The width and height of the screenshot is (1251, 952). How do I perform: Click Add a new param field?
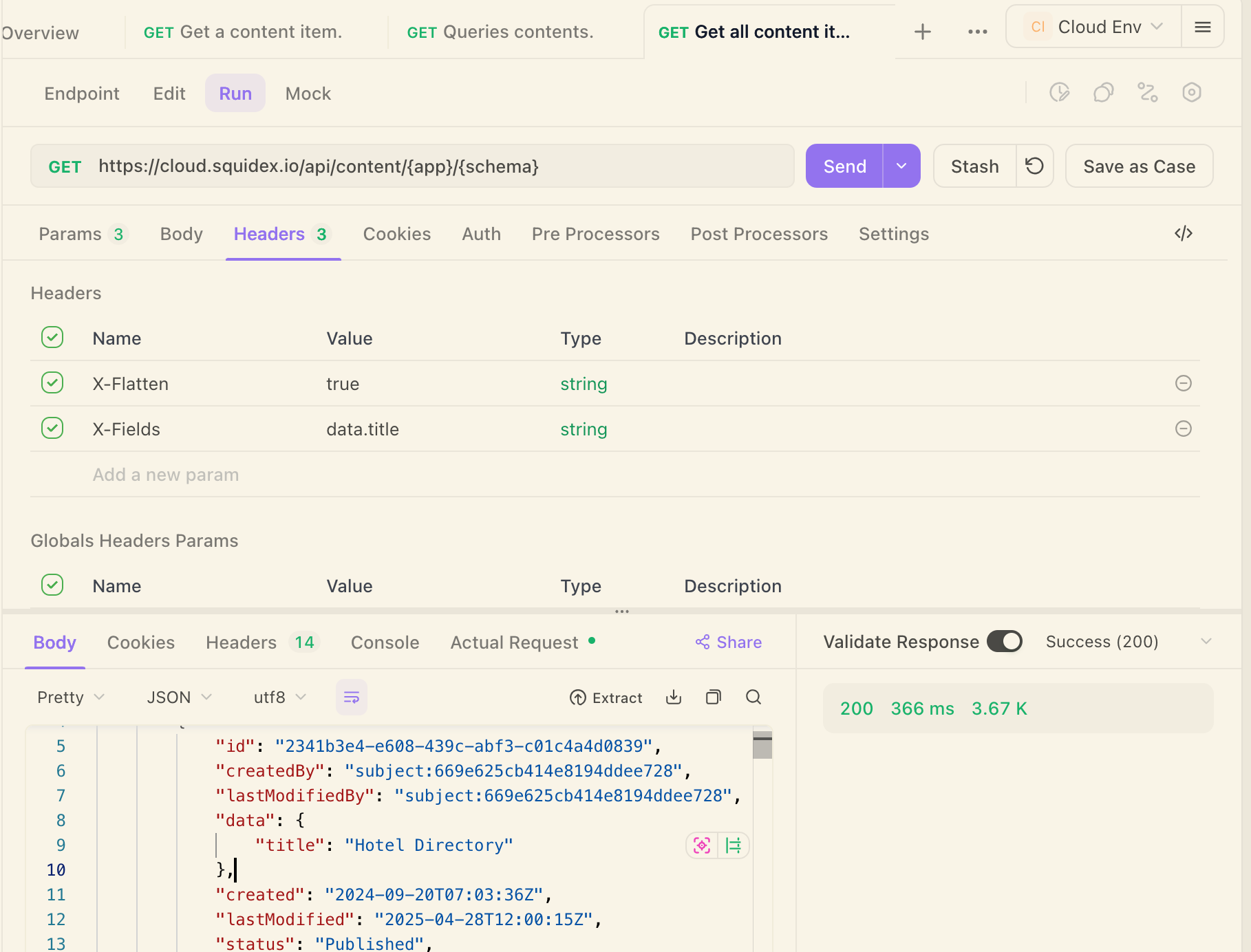click(166, 475)
